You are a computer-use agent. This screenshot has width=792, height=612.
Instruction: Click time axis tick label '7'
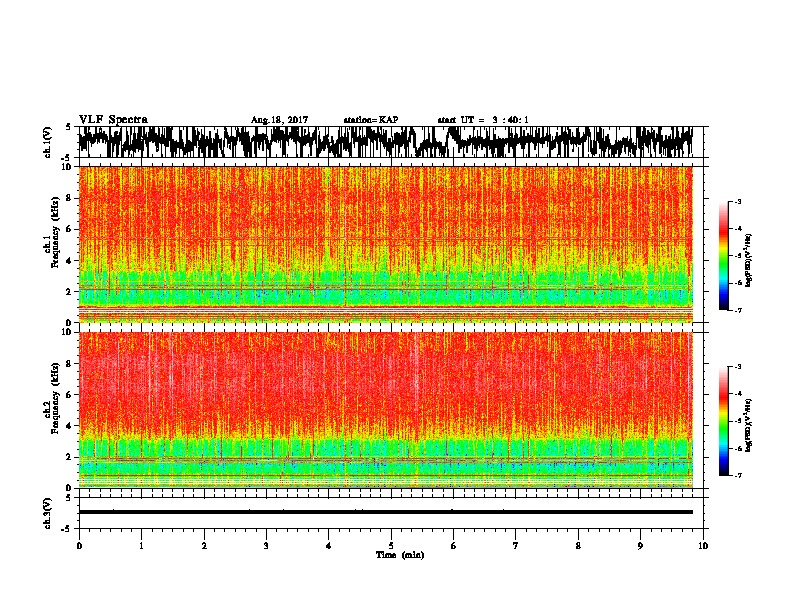516,546
